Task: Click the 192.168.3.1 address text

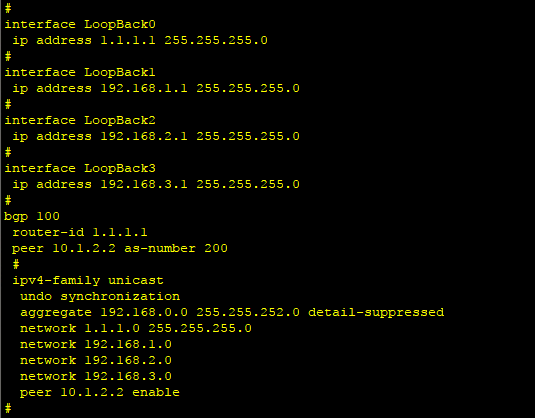Action: [144, 185]
